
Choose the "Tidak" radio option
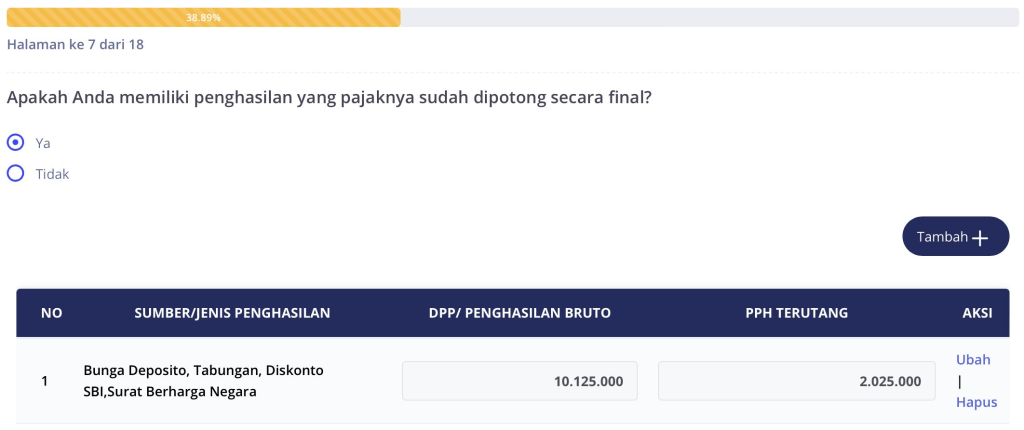(15, 173)
